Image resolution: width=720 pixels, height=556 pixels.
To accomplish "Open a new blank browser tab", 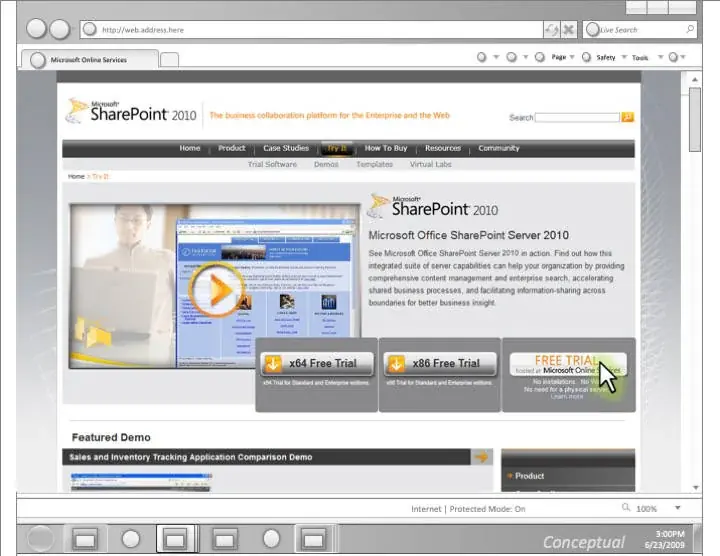I will pos(169,60).
